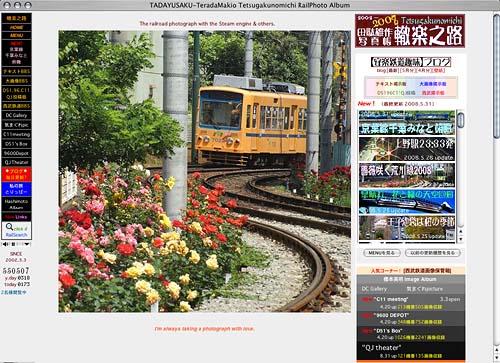500x363 pixels.
Task: Open the DC Gallery sidebar button
Action: [16, 115]
